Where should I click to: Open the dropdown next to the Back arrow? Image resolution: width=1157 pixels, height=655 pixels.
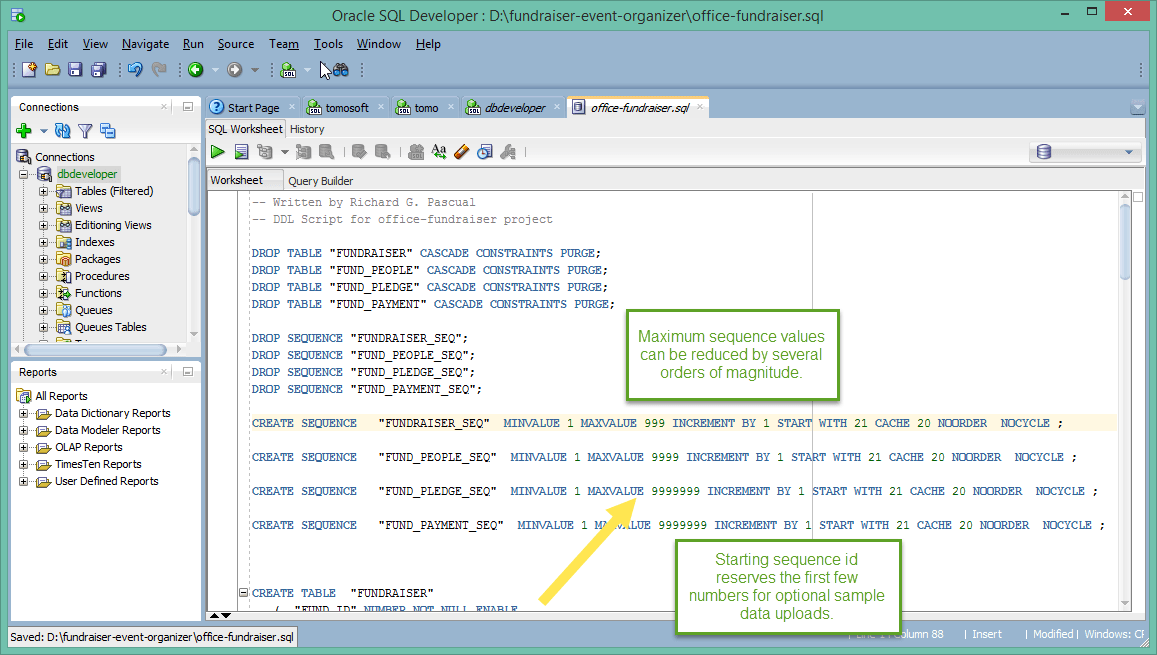215,70
